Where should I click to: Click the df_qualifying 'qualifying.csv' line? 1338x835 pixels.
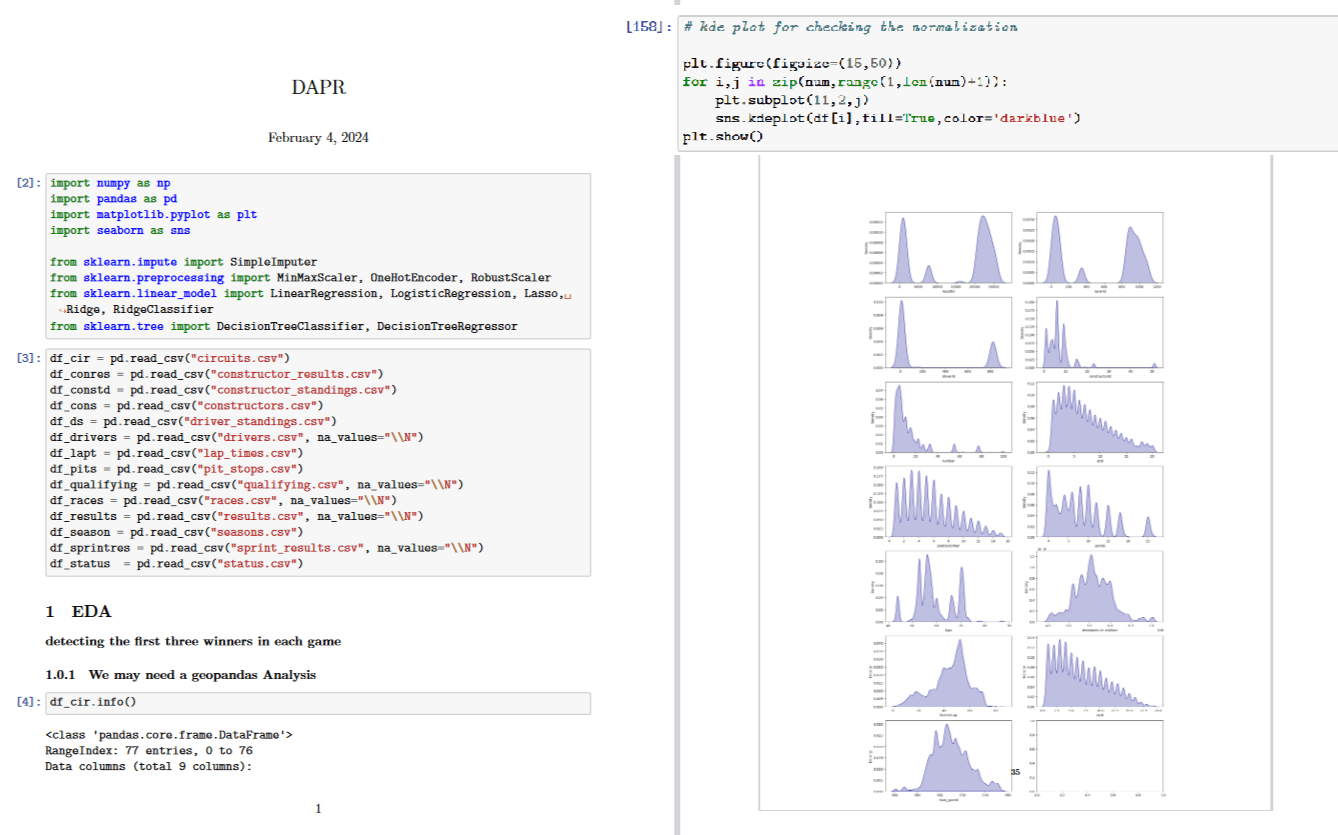[x=257, y=485]
